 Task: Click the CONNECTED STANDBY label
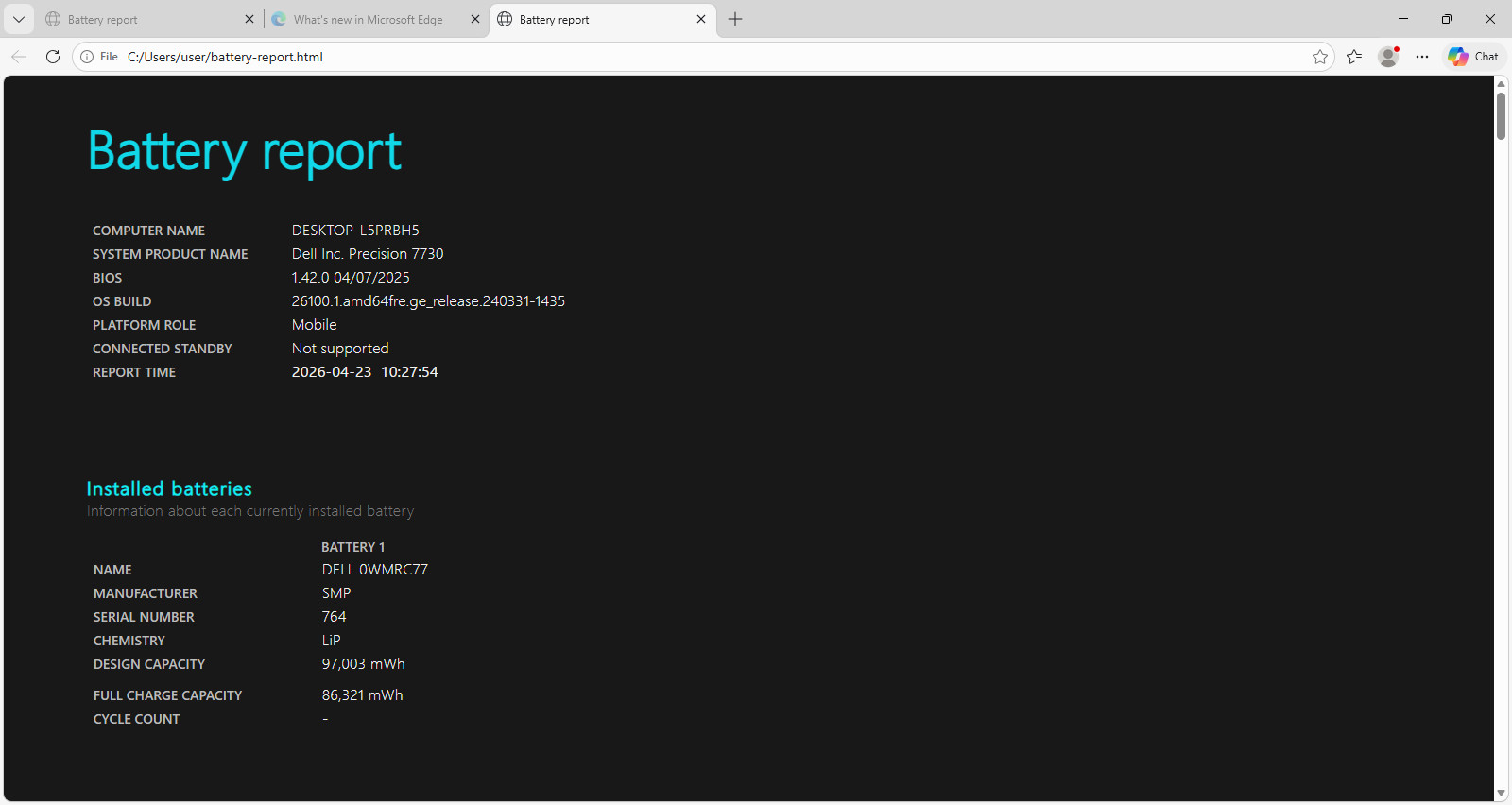pos(163,349)
